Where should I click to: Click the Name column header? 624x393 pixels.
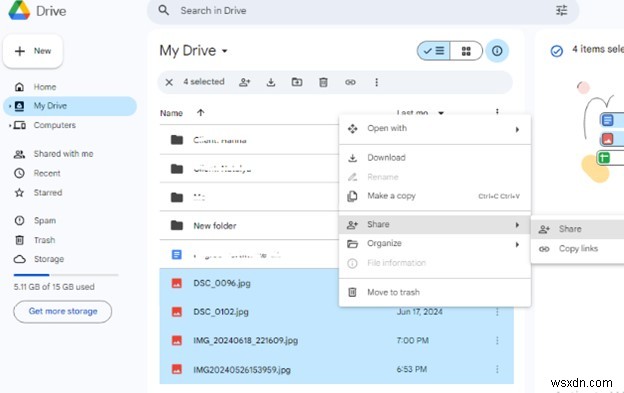tap(172, 113)
